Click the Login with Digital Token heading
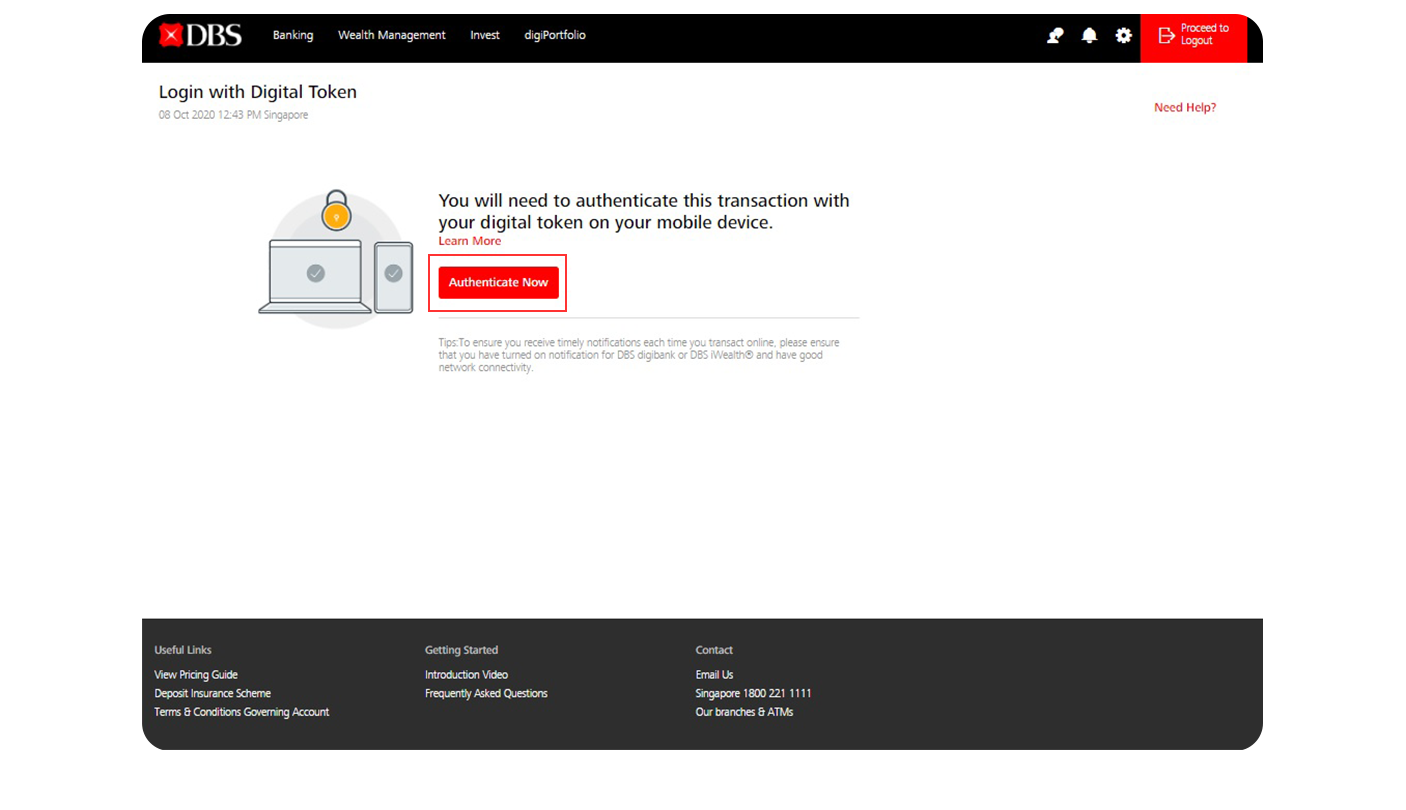 pyautogui.click(x=258, y=92)
